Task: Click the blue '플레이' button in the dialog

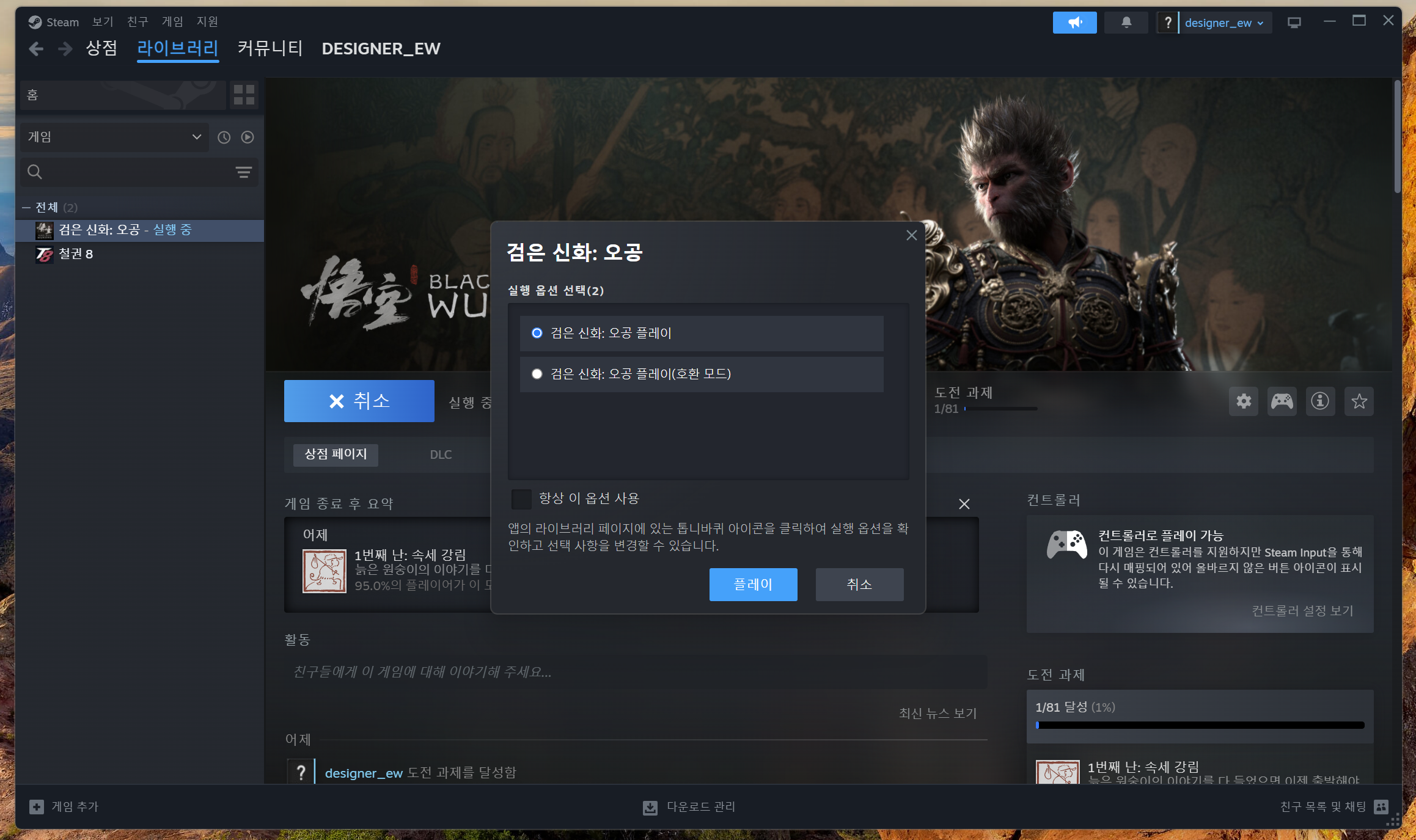Action: tap(753, 585)
